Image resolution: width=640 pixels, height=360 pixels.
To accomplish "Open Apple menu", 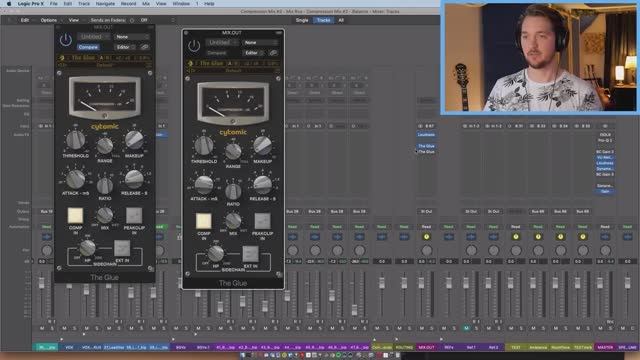I will point(9,4).
